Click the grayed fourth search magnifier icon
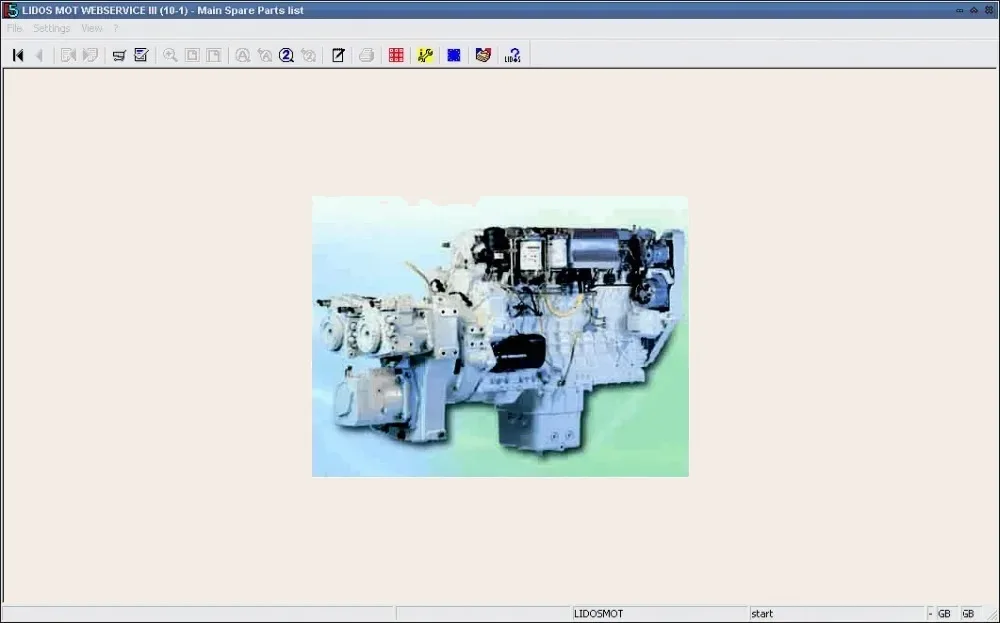Image resolution: width=1000 pixels, height=623 pixels. pos(308,55)
